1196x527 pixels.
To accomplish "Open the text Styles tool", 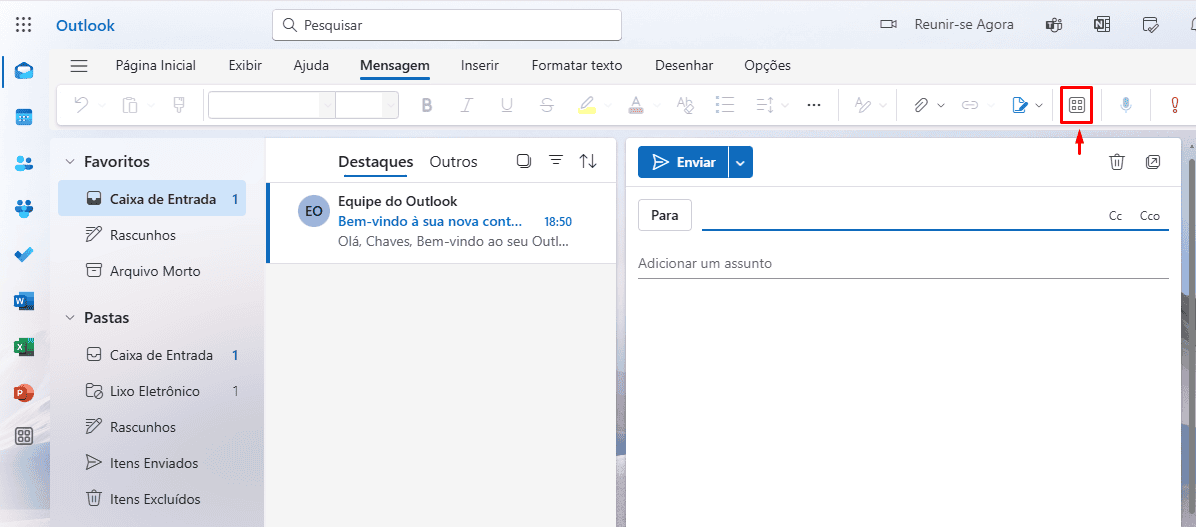I will (x=863, y=105).
